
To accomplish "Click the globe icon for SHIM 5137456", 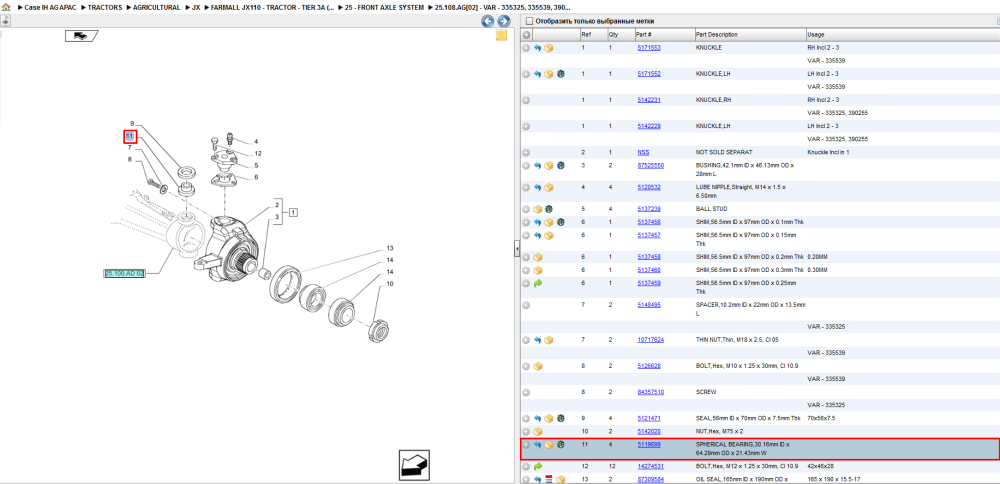I will [560, 222].
